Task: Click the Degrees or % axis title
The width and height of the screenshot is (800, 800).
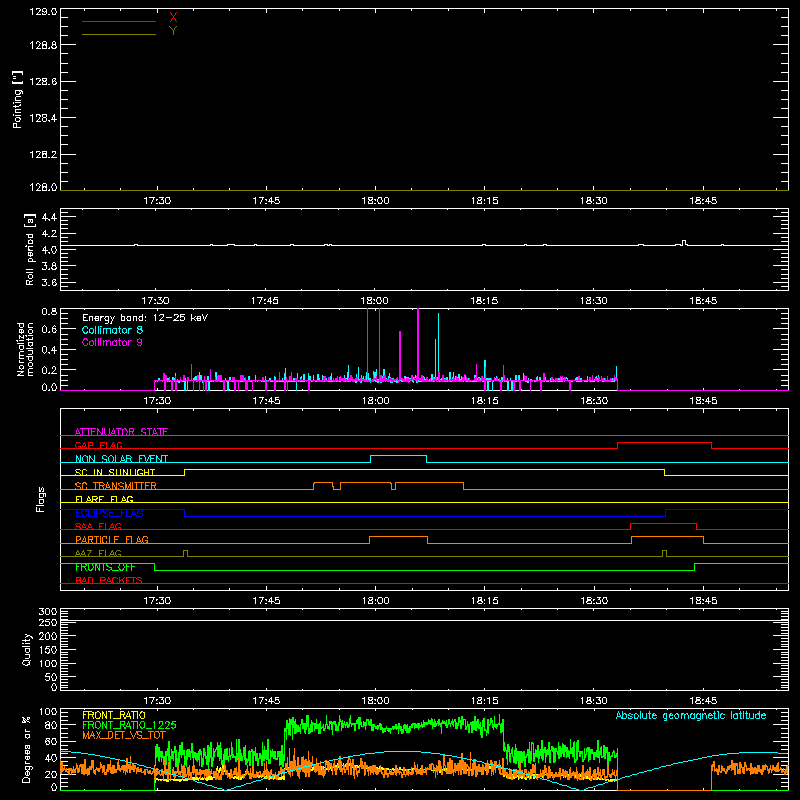Action: pyautogui.click(x=27, y=749)
